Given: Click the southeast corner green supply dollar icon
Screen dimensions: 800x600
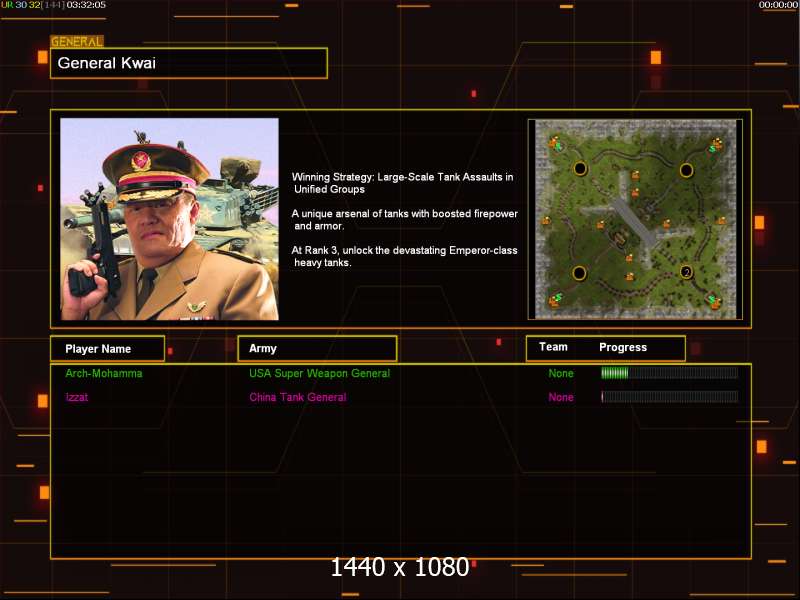Looking at the screenshot, I should tap(711, 298).
